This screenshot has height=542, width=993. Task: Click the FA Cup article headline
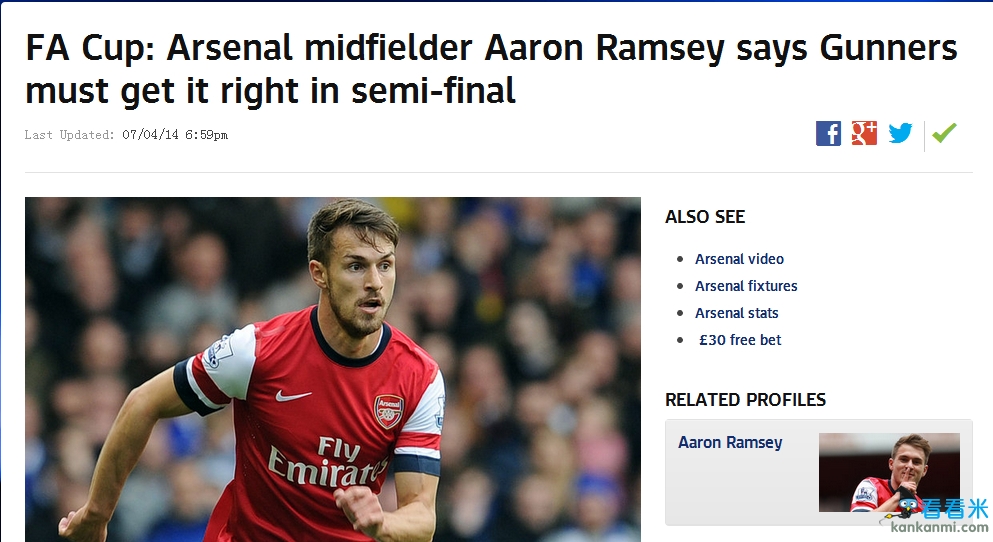click(490, 68)
